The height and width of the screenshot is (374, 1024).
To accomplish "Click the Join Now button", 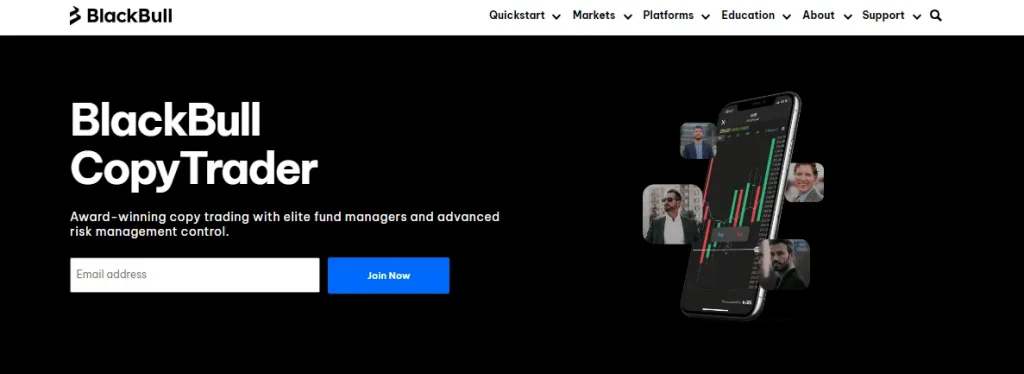I will pos(389,275).
